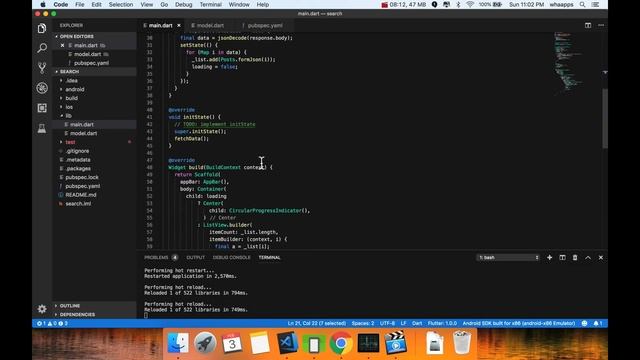Viewport: 640px width, 360px height.
Task: Switch to the Problems panel tab
Action: [161, 258]
